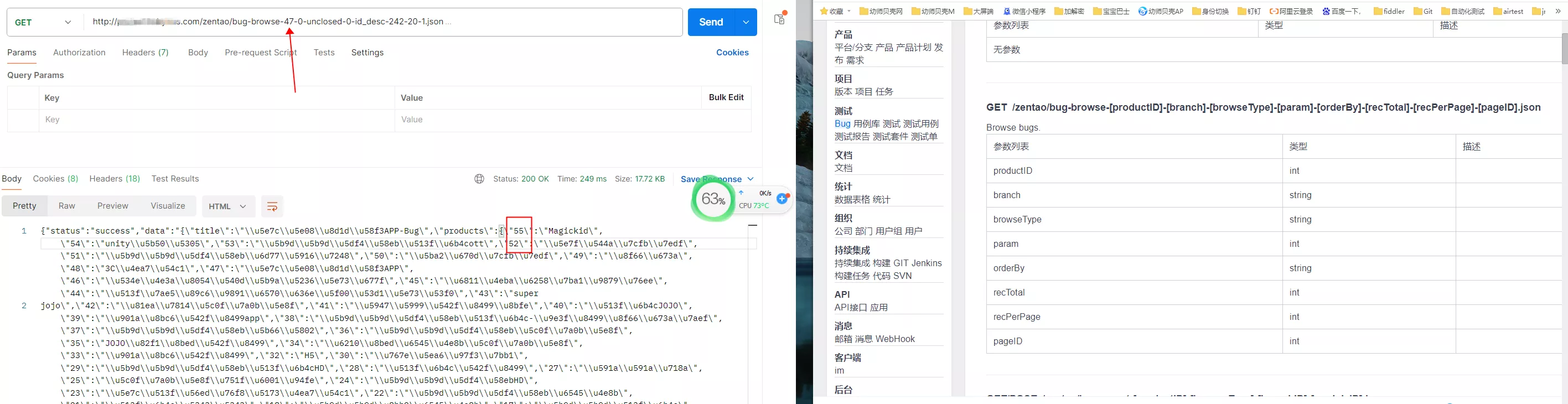This screenshot has width=1568, height=404.
Task: Click the 测试报告 link in sidebar
Action: [x=852, y=136]
